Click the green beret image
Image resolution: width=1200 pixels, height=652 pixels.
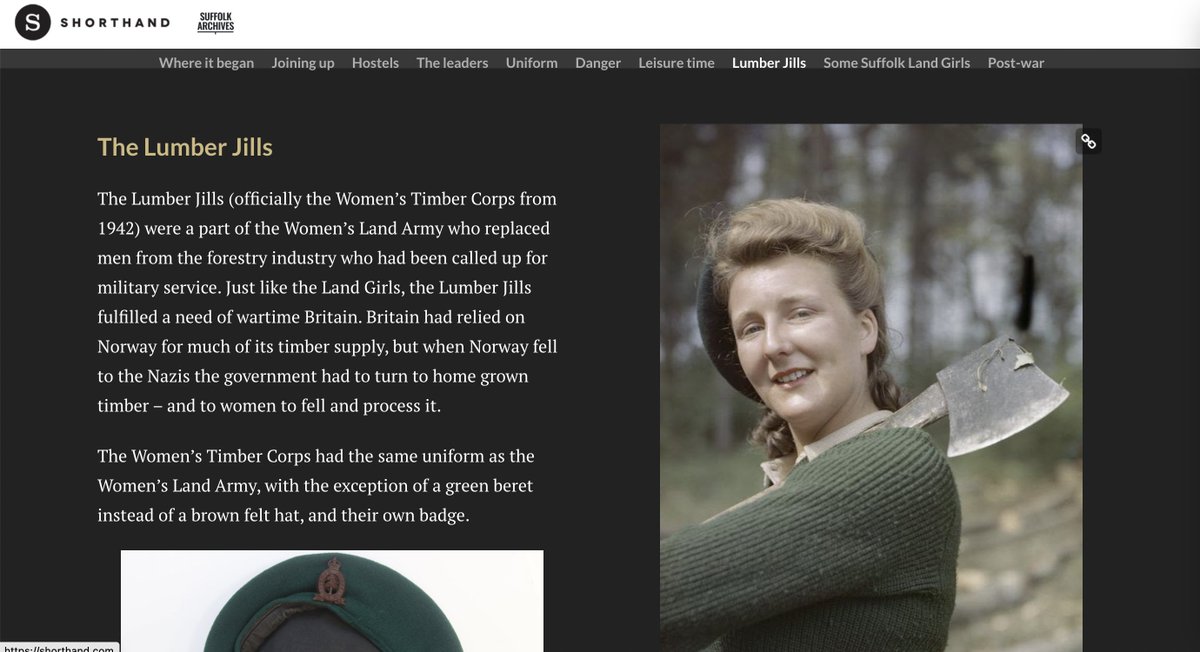(x=332, y=601)
